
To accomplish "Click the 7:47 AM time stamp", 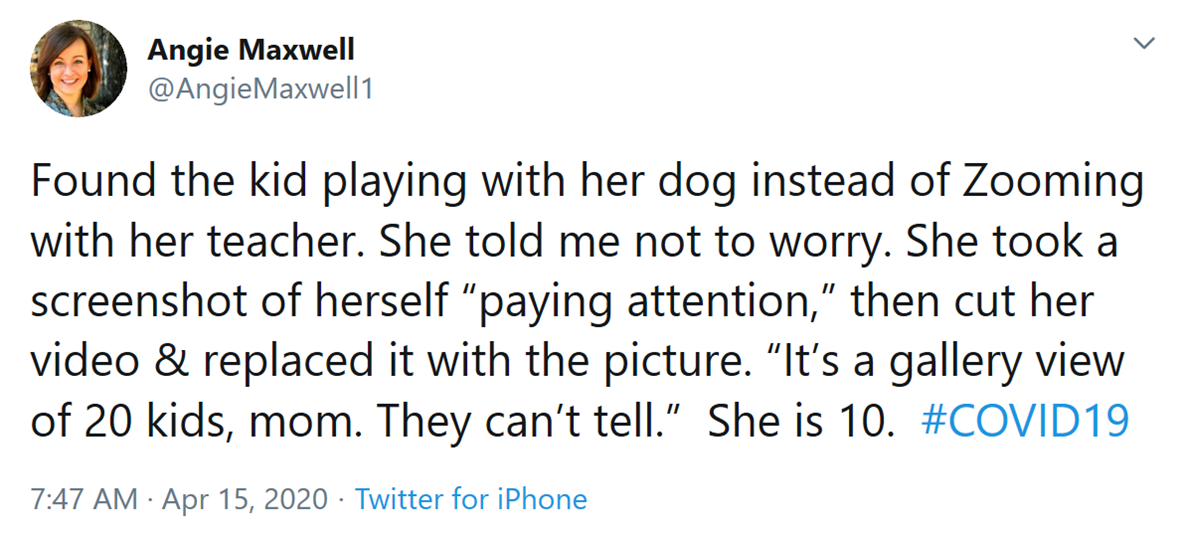I will (x=83, y=499).
